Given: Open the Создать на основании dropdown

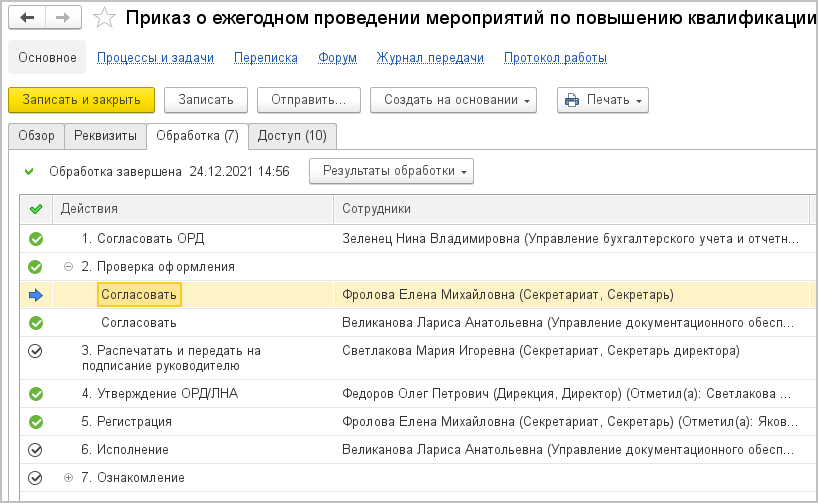Looking at the screenshot, I should tap(453, 100).
